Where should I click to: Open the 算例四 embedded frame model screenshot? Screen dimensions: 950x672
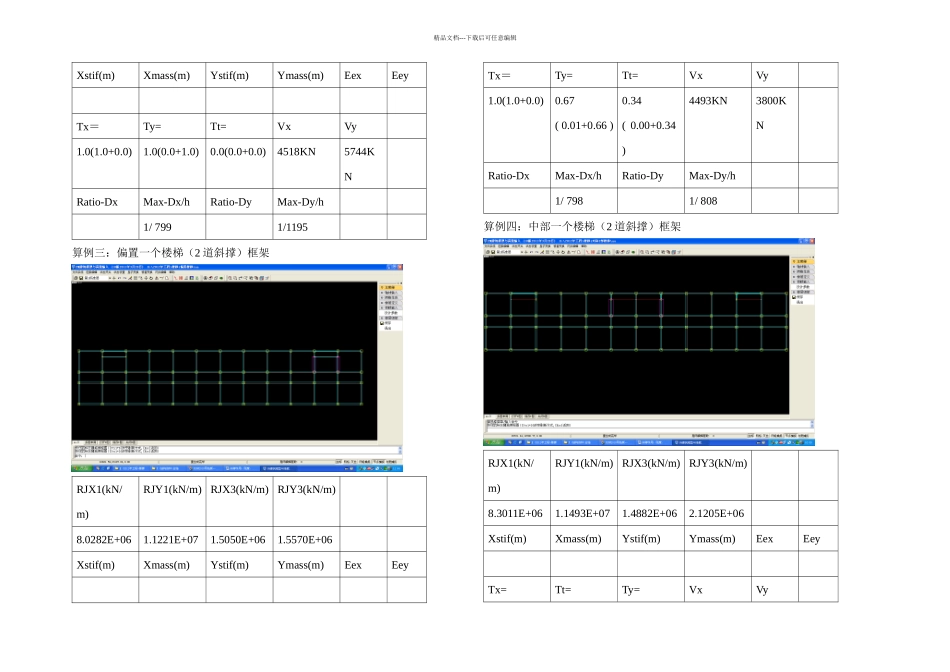tap(649, 342)
